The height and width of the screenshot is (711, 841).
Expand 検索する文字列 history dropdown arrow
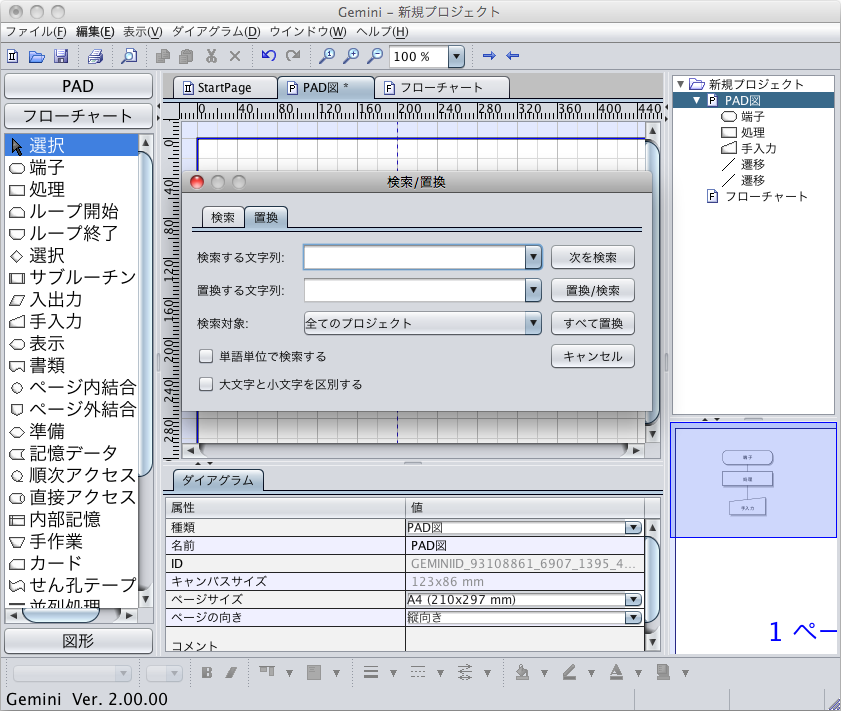click(533, 257)
